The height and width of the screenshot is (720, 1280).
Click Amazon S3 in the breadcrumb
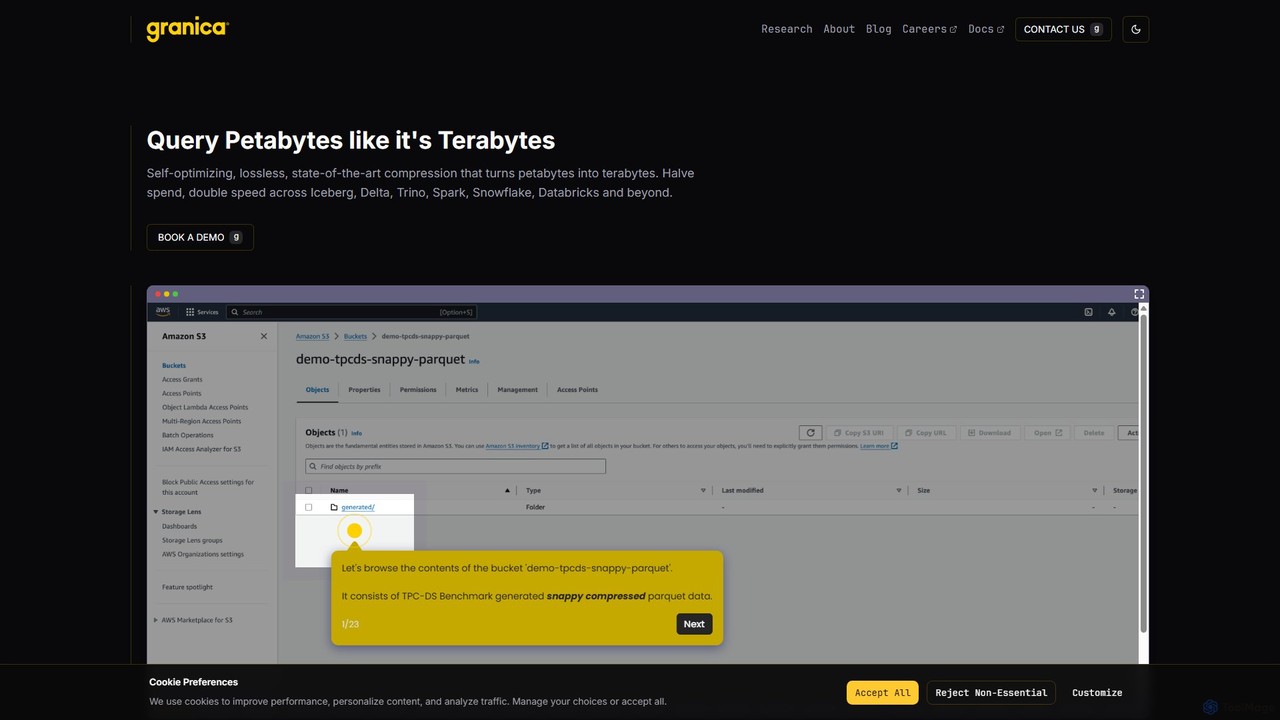312,336
